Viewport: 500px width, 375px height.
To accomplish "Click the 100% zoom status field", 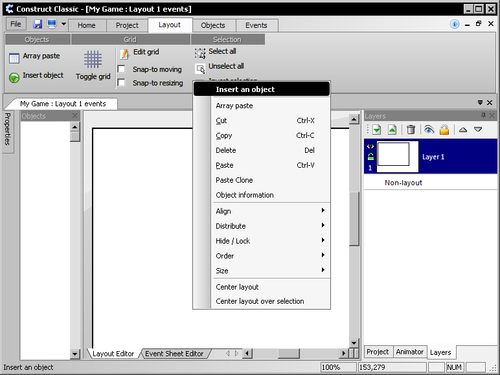I will (338, 367).
